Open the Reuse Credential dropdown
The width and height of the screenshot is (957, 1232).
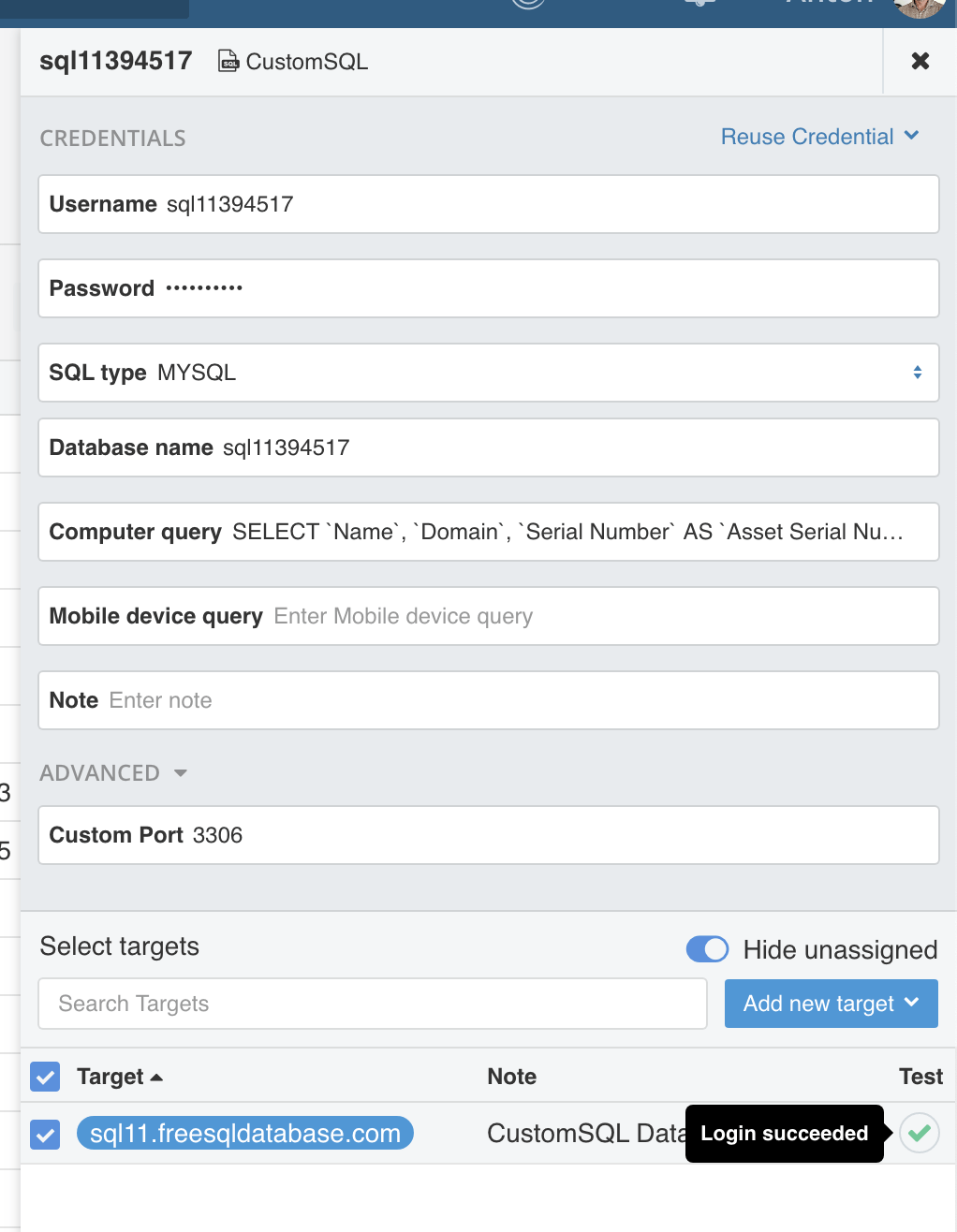819,137
